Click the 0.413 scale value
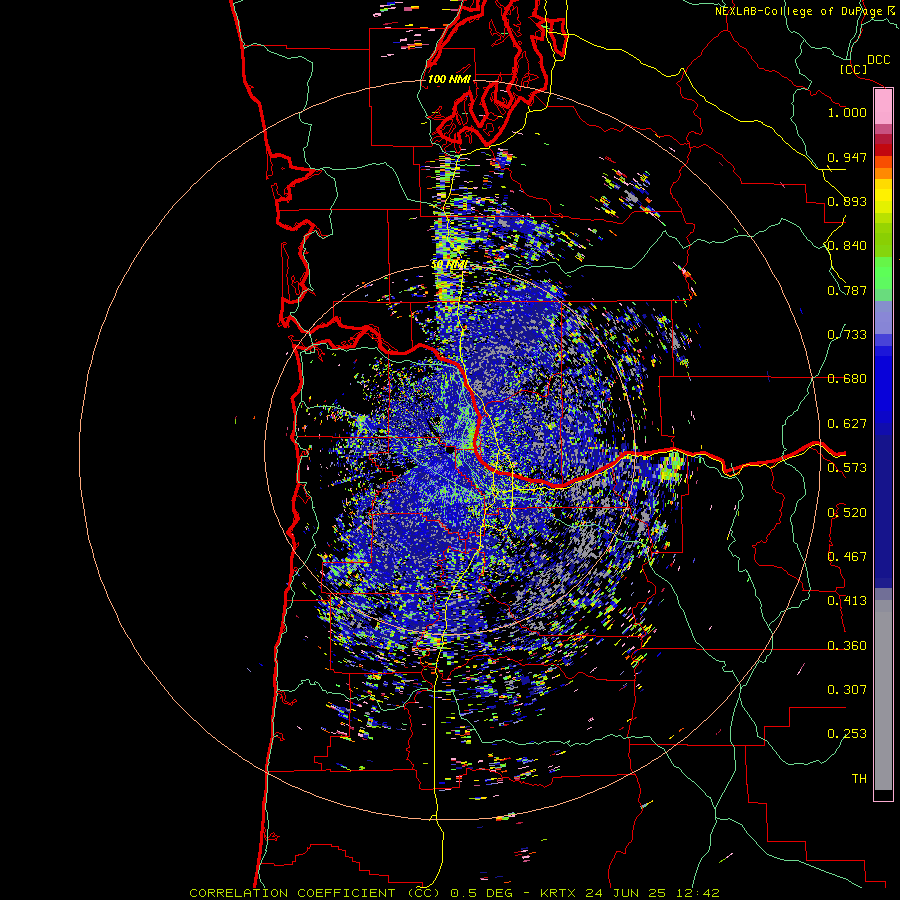The image size is (900, 900). point(847,601)
